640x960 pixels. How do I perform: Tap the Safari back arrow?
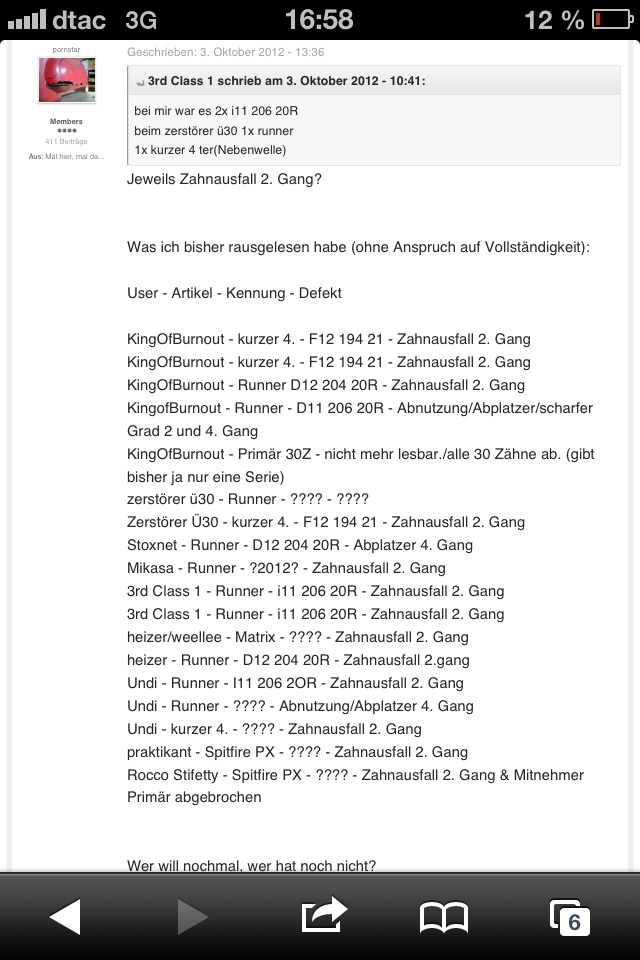[65, 916]
